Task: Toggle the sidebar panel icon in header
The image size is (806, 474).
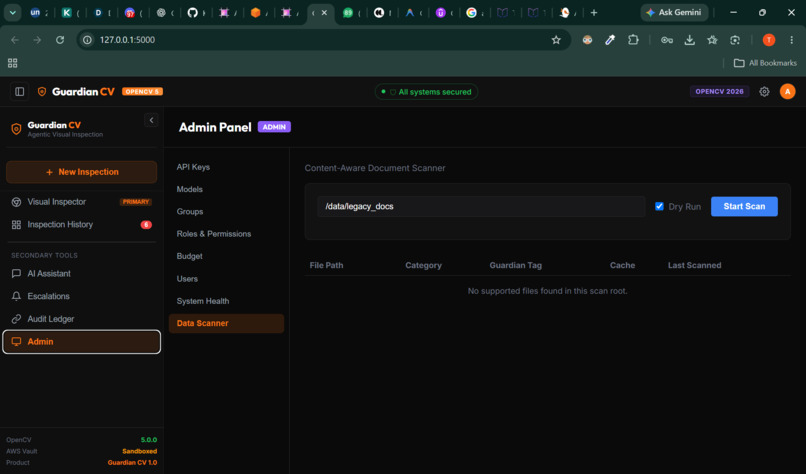Action: point(20,92)
